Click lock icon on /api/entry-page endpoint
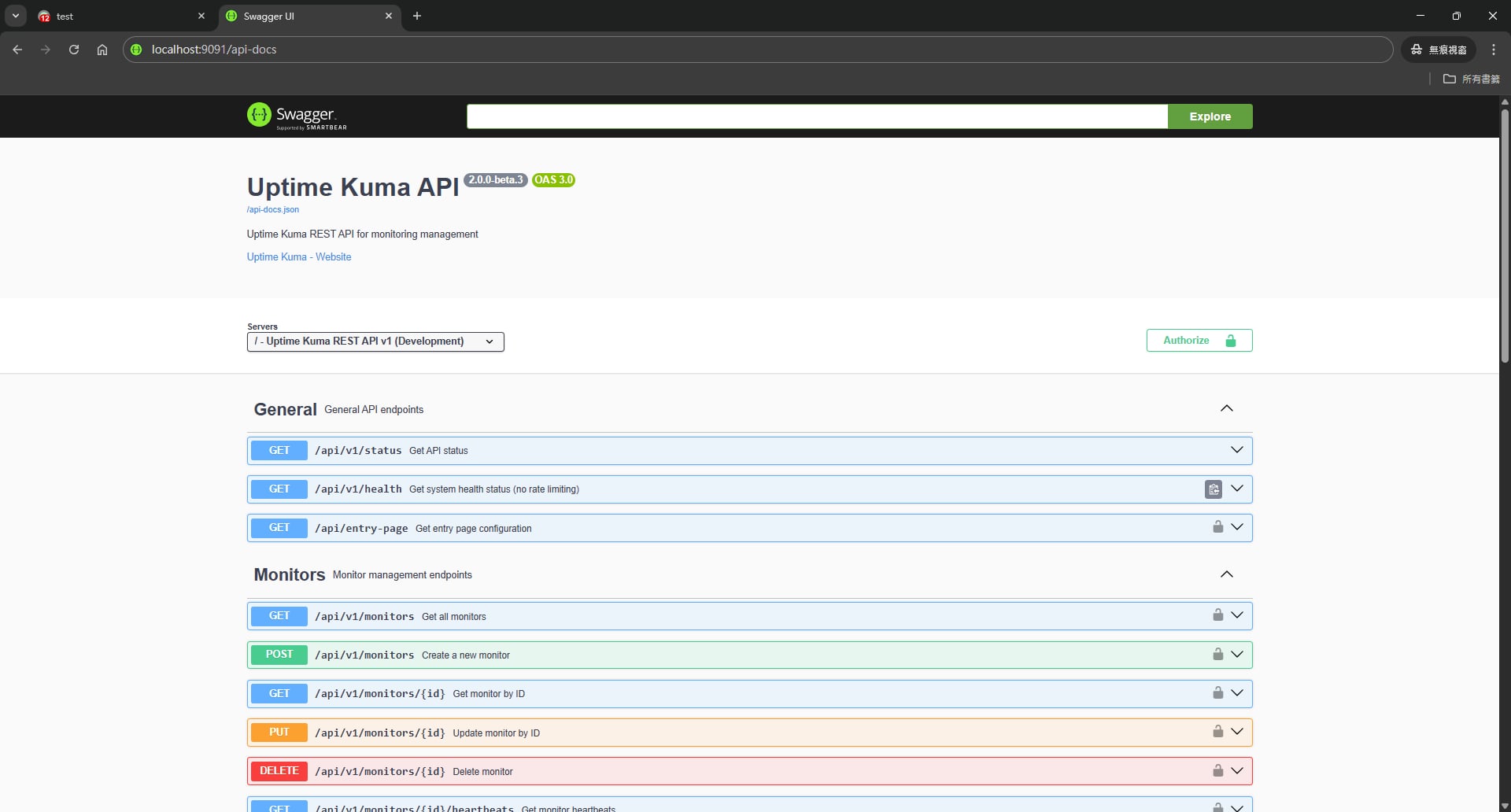 1217,527
